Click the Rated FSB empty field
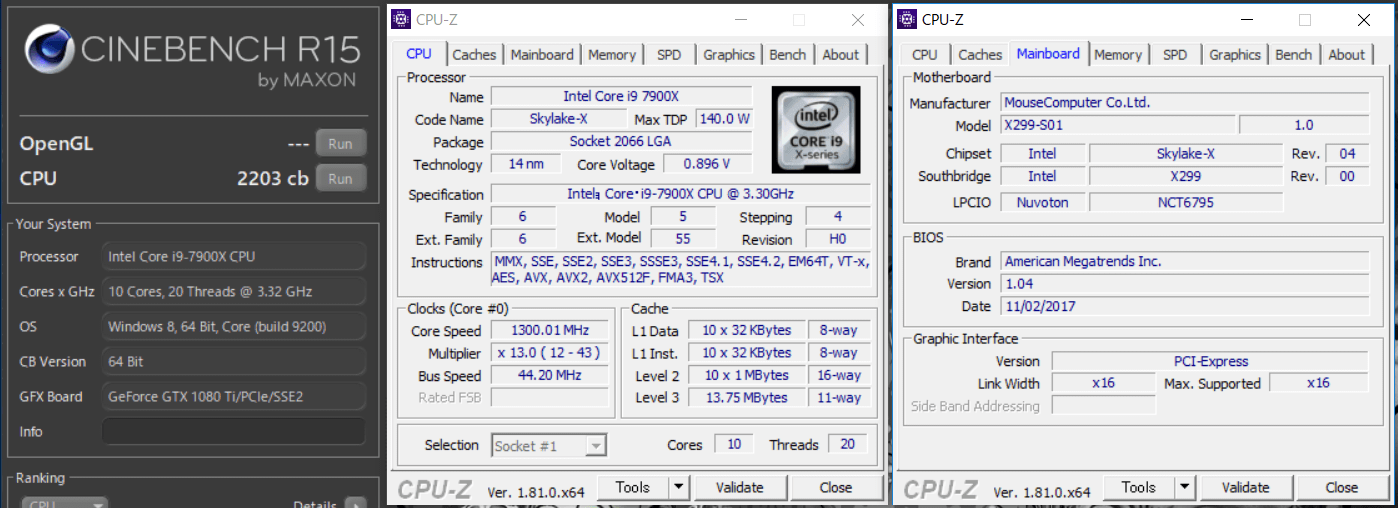 click(550, 398)
